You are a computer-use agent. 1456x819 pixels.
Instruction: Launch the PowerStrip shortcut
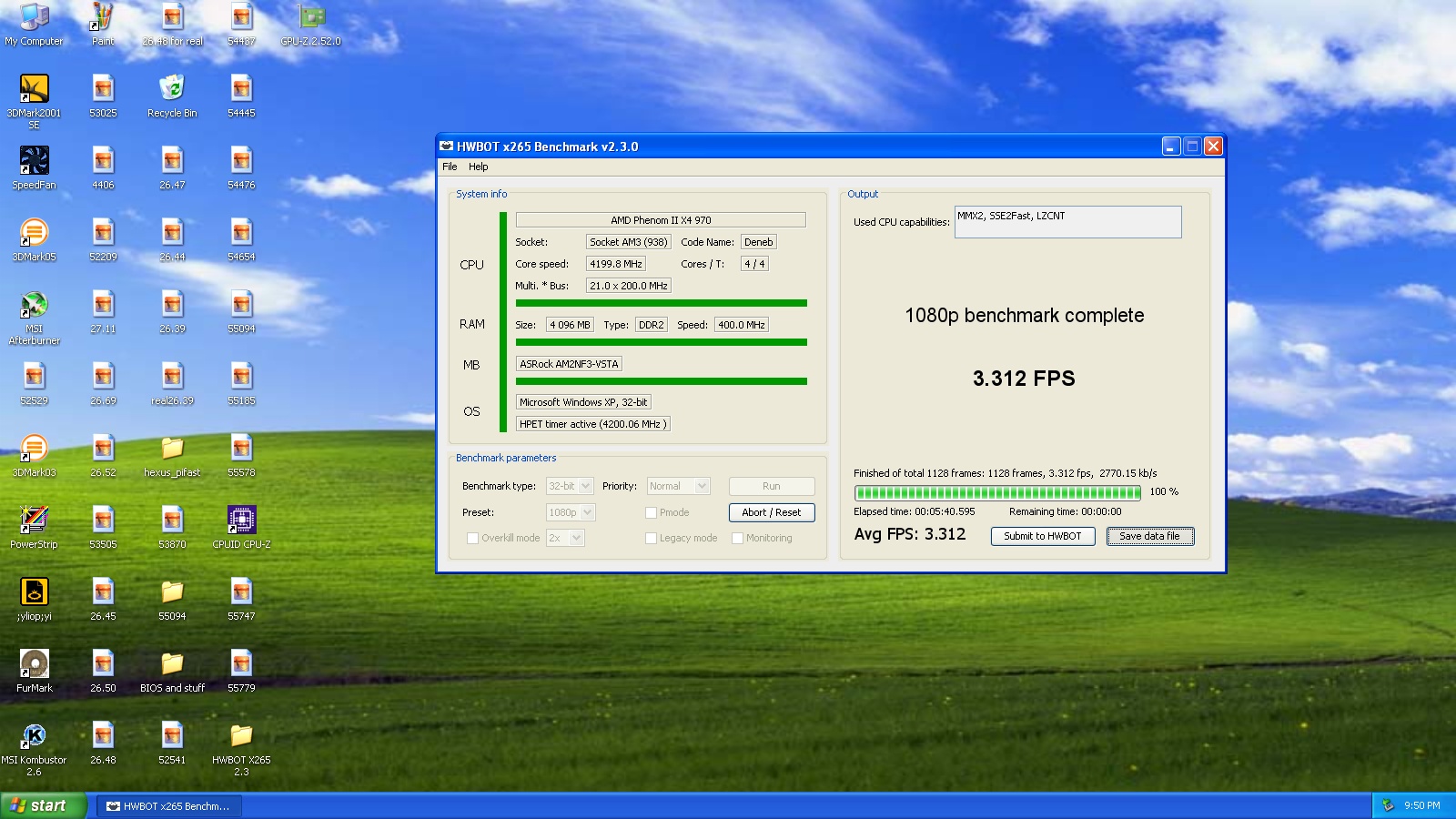pos(34,527)
